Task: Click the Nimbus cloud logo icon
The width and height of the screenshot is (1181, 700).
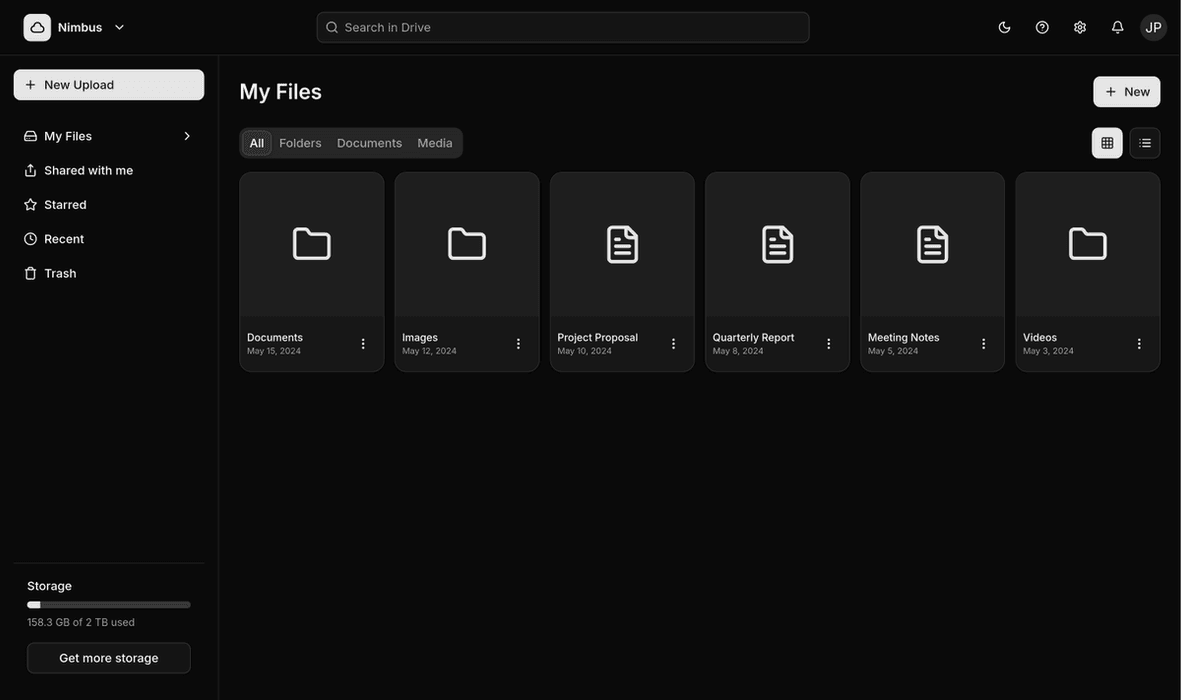Action: 37,27
